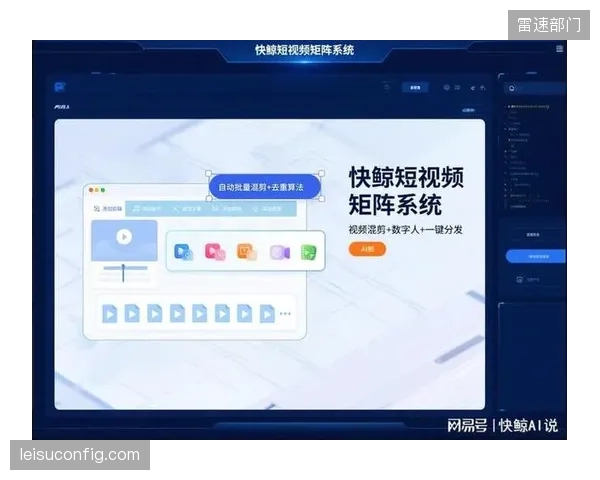
Task: Click the green film clip icon
Action: click(x=308, y=252)
